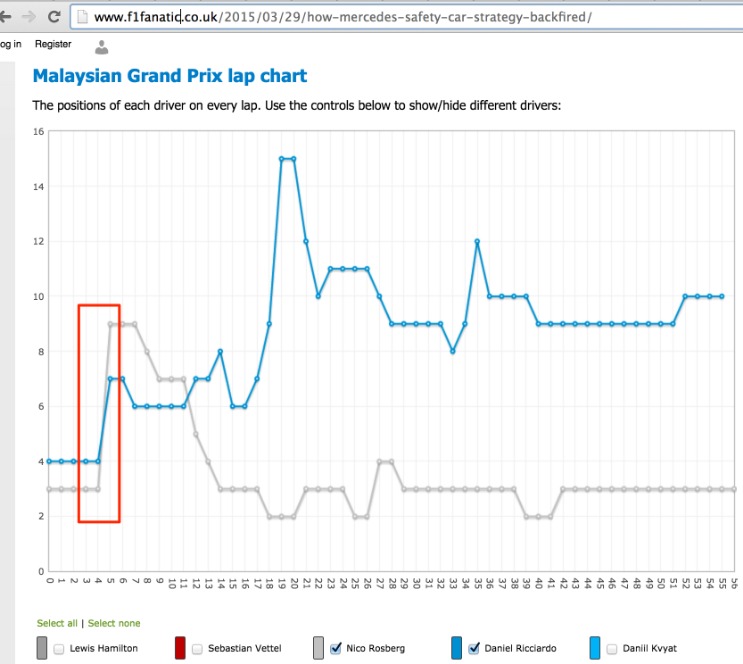
Task: Click the grey Lewis Hamilton color swatch
Action: pos(41,648)
